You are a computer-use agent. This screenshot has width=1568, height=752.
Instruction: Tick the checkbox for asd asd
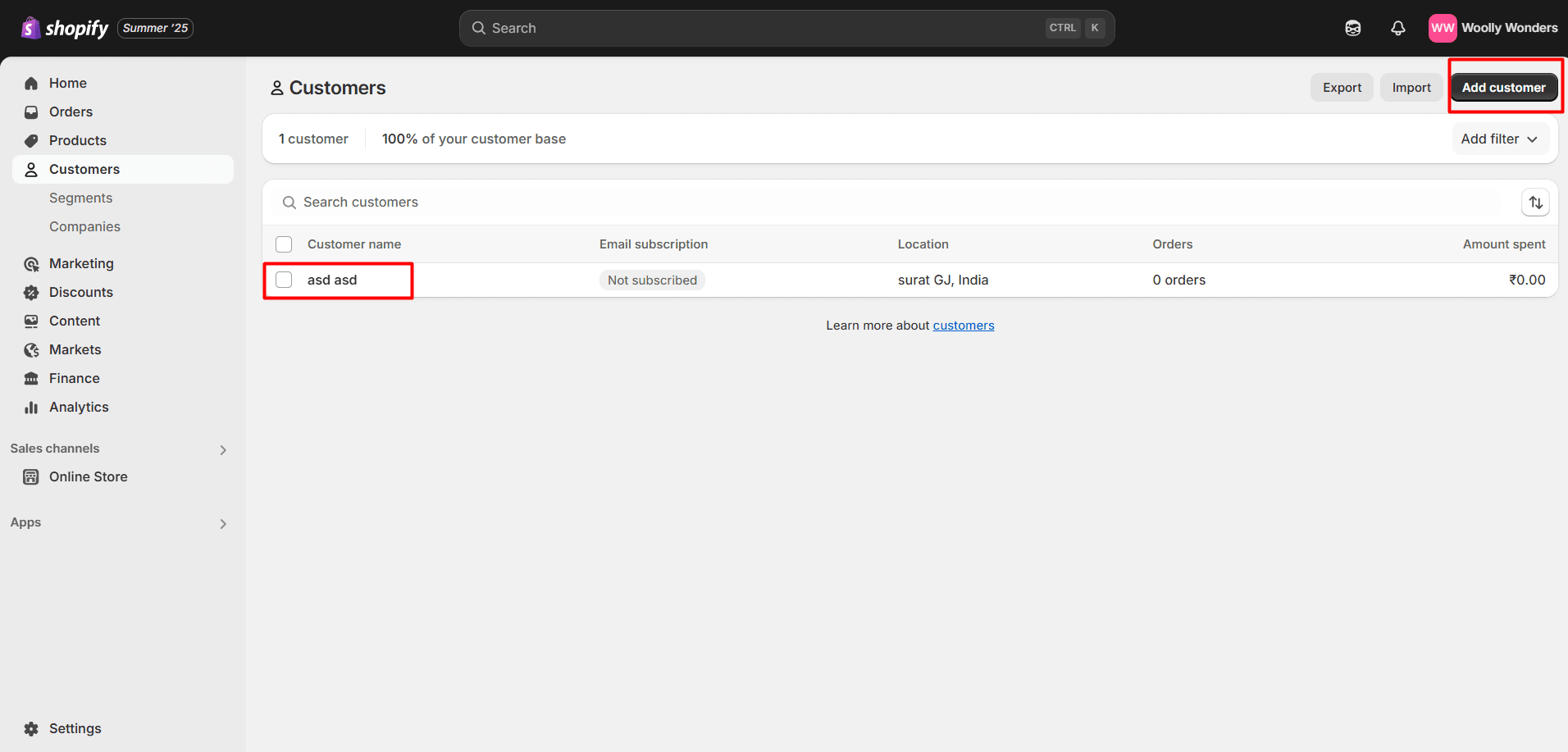284,280
